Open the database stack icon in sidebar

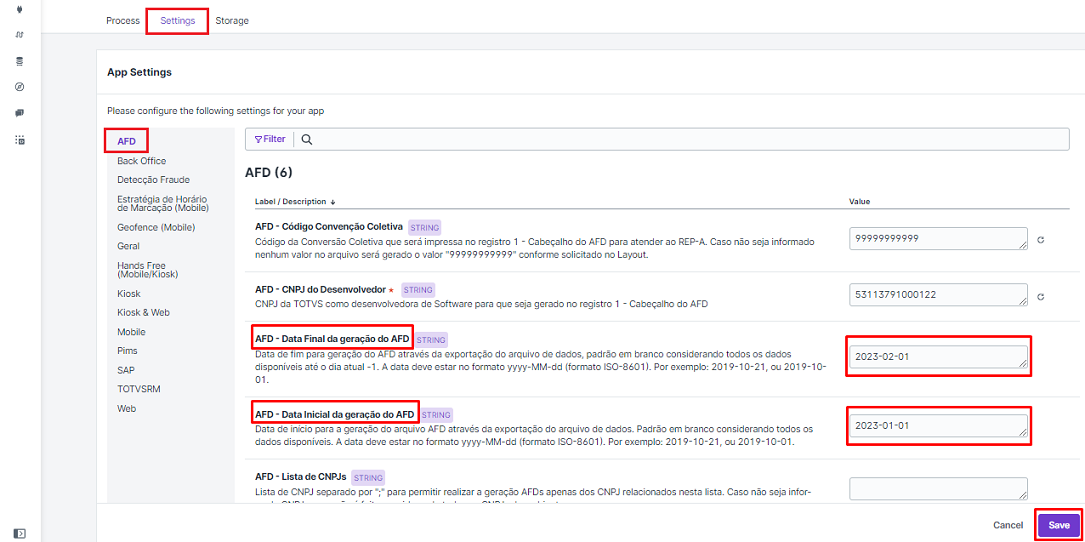click(19, 61)
